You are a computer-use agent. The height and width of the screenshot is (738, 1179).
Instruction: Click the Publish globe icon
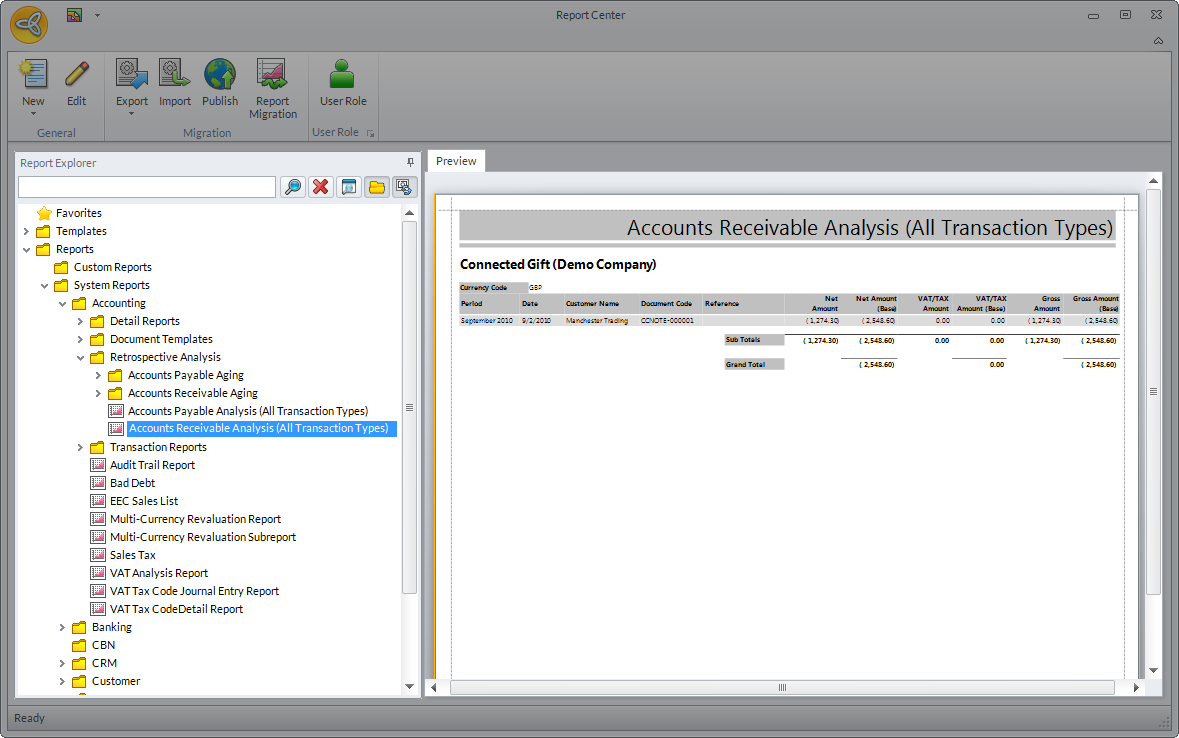(220, 76)
